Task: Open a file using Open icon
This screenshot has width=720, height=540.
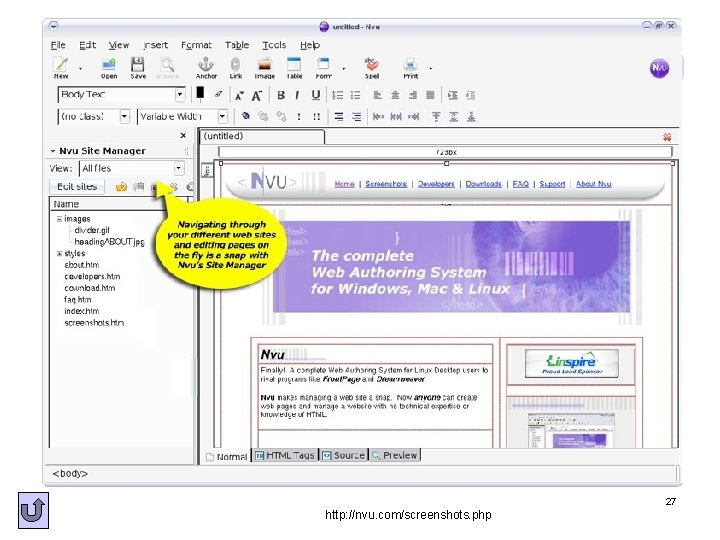Action: pyautogui.click(x=109, y=68)
